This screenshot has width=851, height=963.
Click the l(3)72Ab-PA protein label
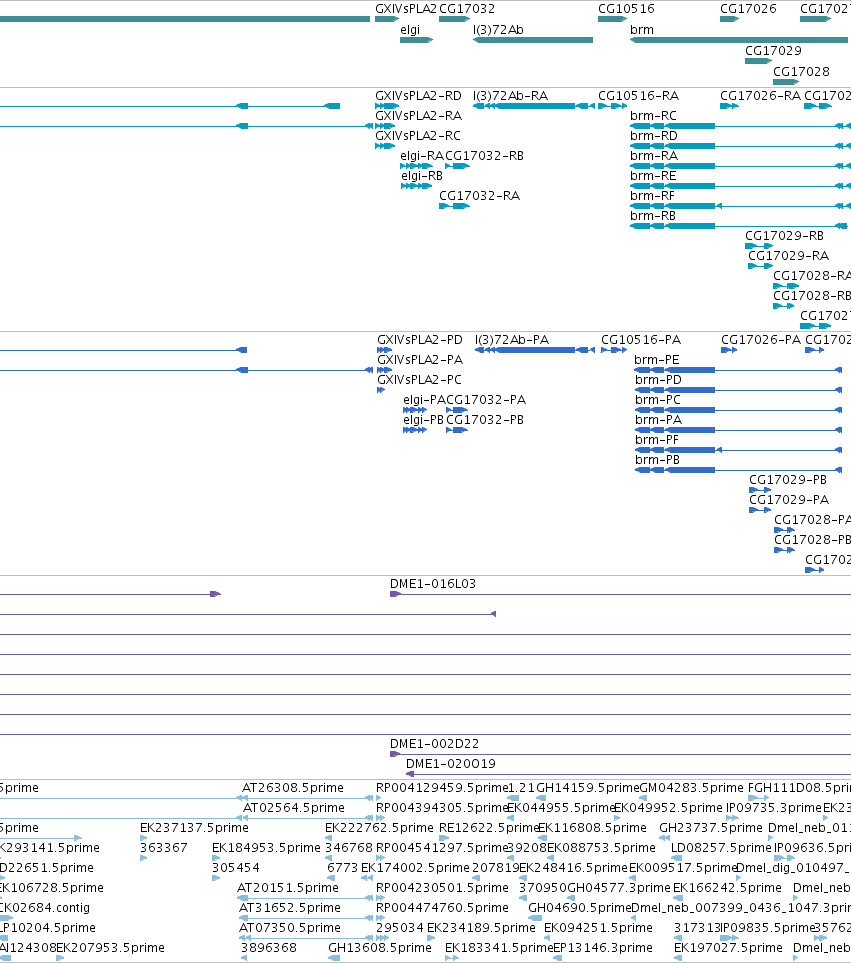point(512,340)
